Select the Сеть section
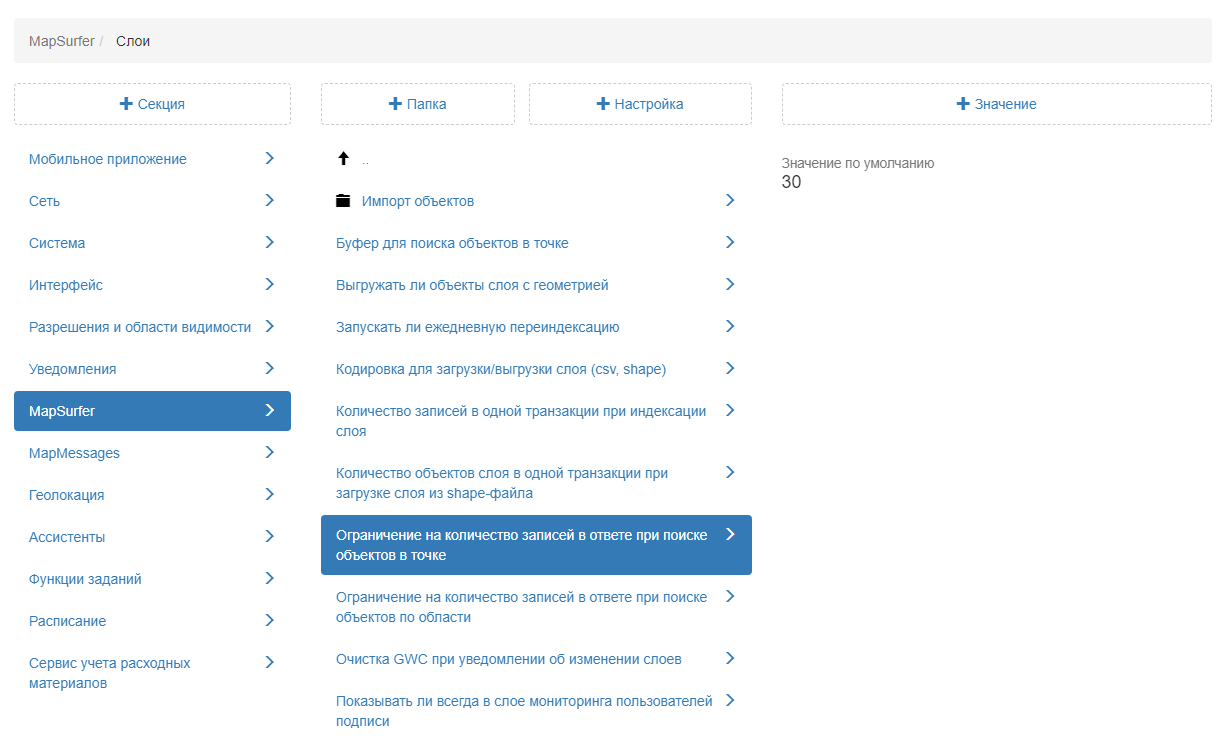This screenshot has width=1227, height=745. (x=152, y=201)
